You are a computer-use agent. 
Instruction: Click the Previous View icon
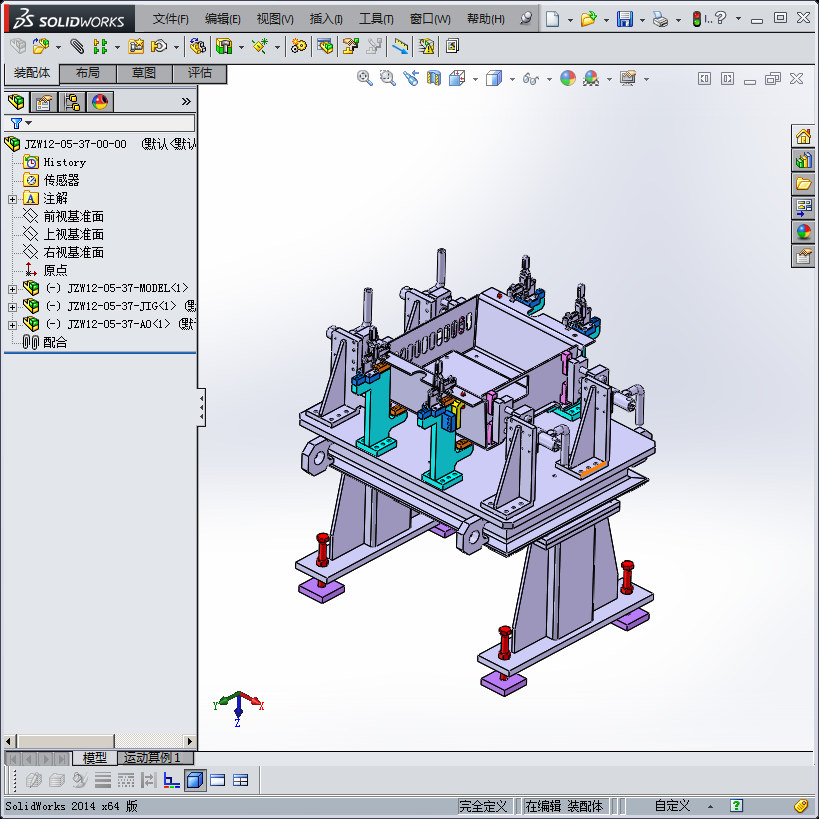pyautogui.click(x=411, y=78)
